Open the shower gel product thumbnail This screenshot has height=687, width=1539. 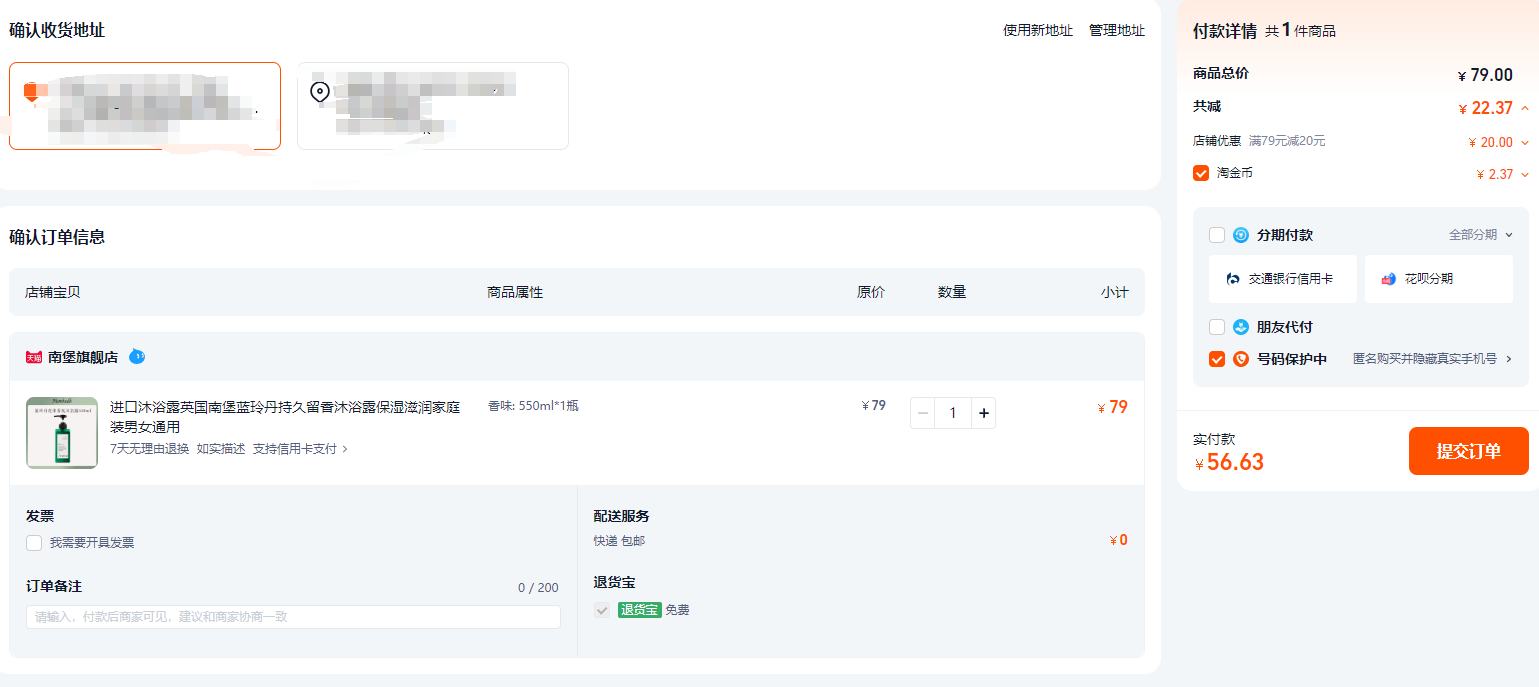(x=62, y=433)
